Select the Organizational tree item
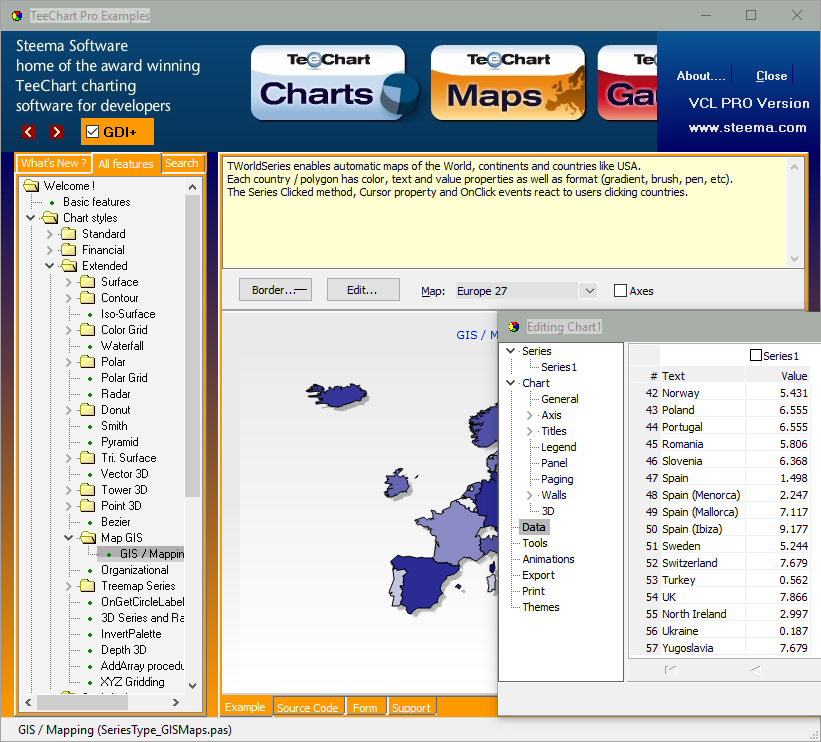This screenshot has height=742, width=821. click(x=135, y=570)
